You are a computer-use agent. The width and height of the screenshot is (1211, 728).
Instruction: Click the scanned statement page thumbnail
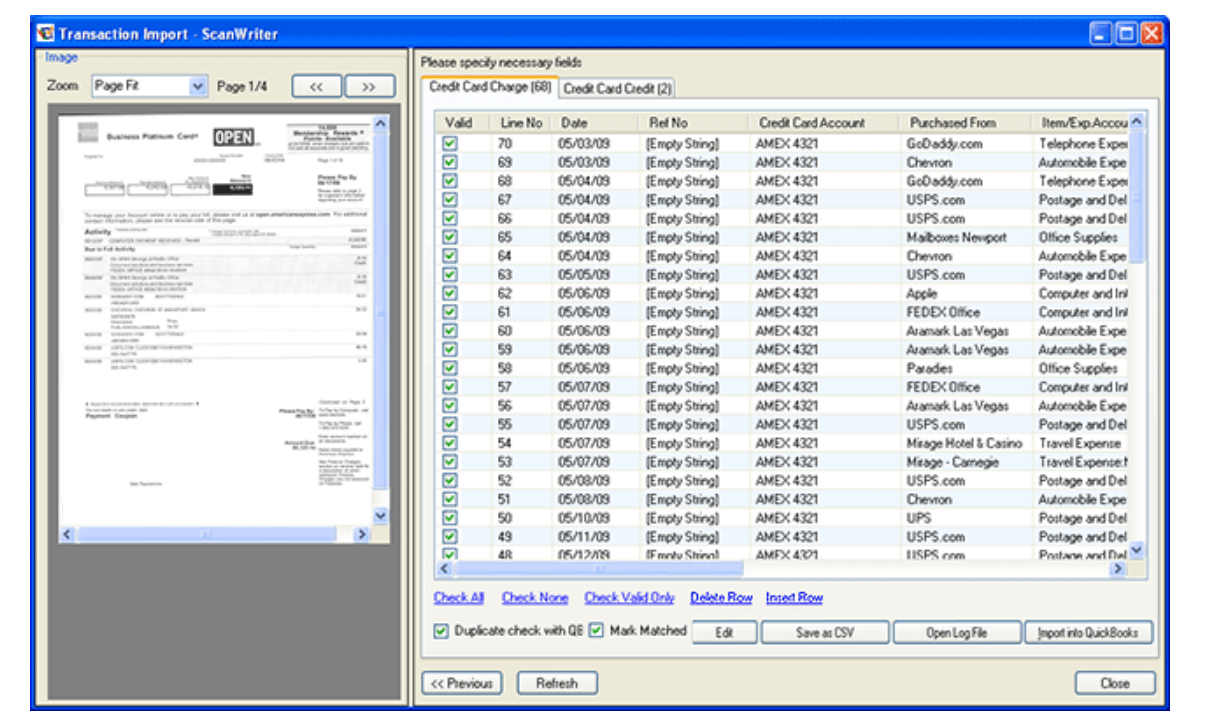[x=214, y=318]
